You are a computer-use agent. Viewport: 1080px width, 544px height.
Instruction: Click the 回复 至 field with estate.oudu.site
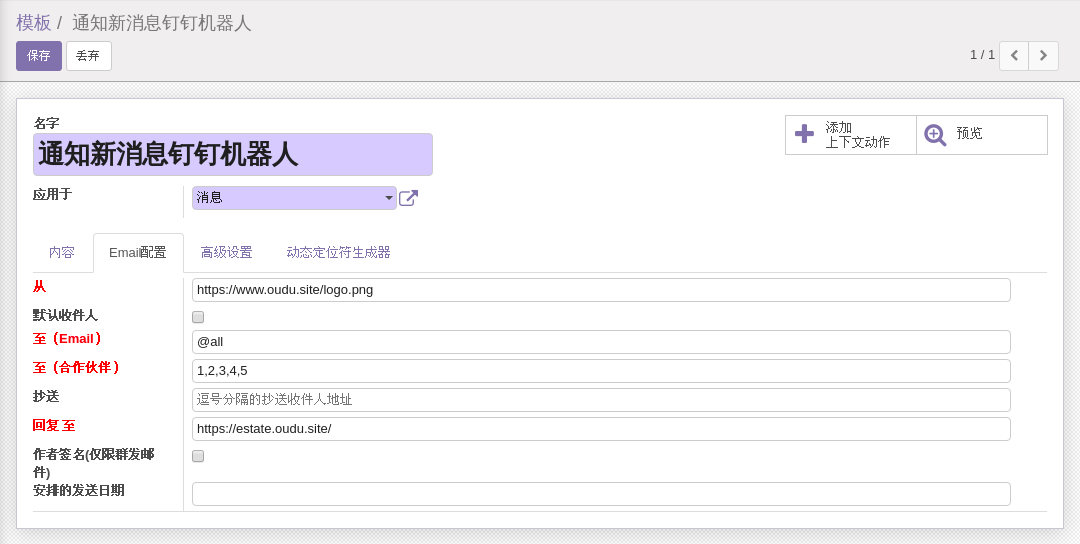601,428
